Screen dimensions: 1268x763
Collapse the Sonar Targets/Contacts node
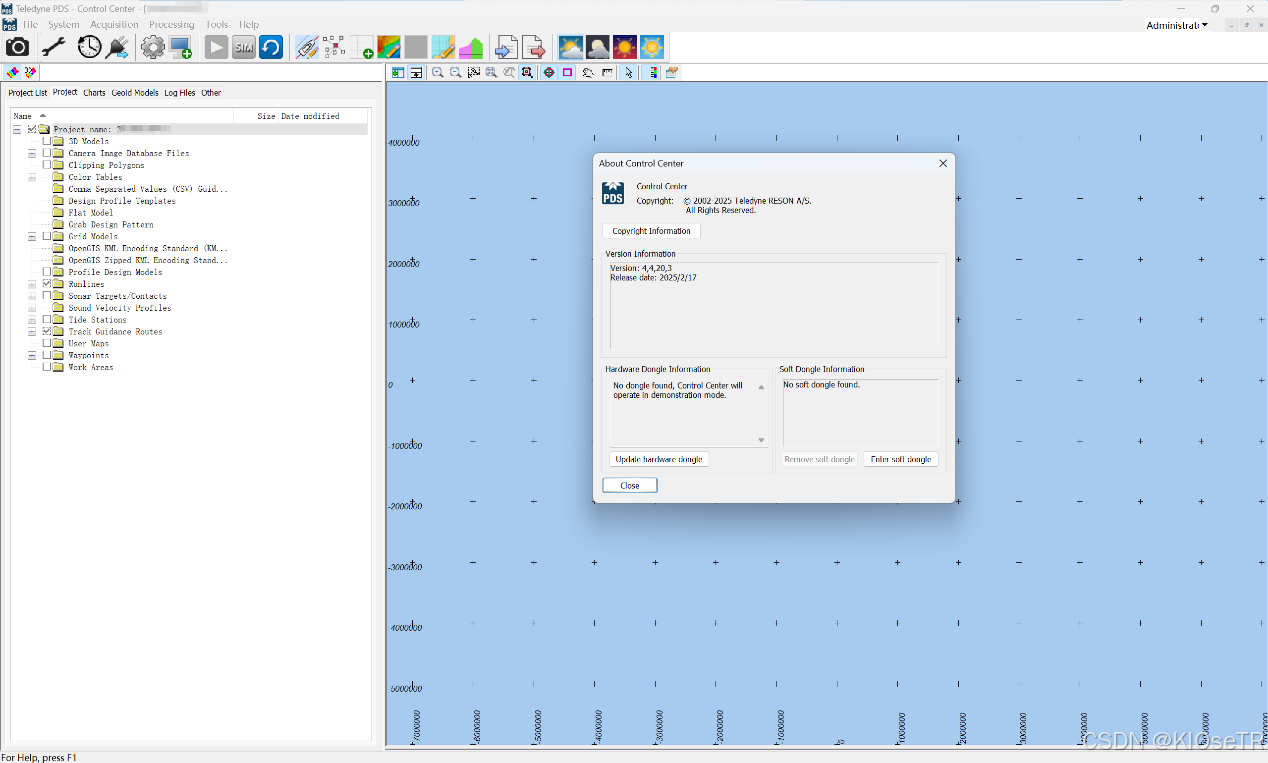[x=32, y=296]
